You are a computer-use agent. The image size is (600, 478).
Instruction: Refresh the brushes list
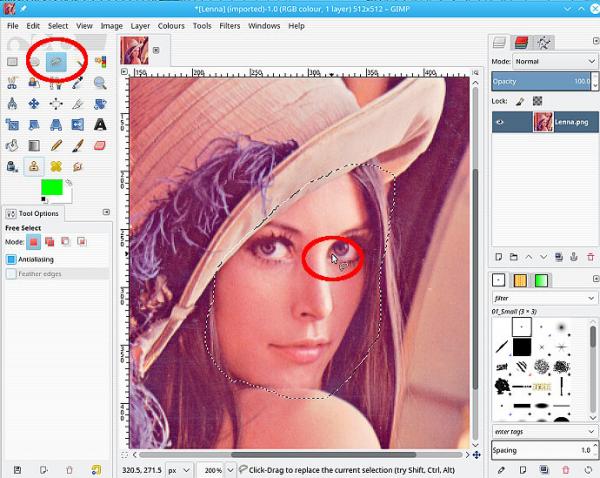point(589,469)
